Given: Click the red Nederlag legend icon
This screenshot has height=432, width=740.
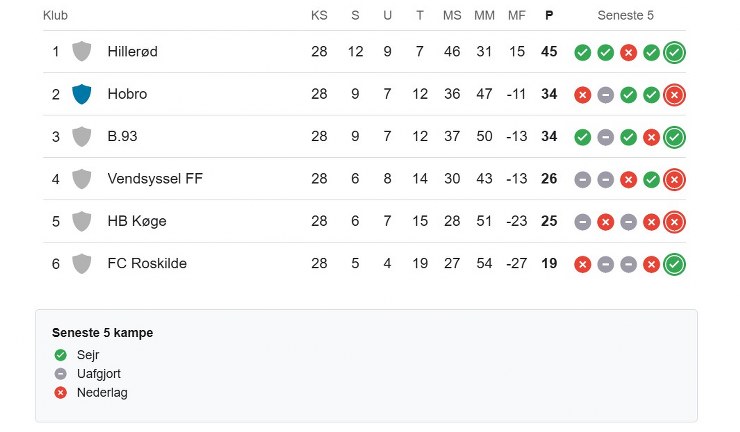Looking at the screenshot, I should coord(60,393).
